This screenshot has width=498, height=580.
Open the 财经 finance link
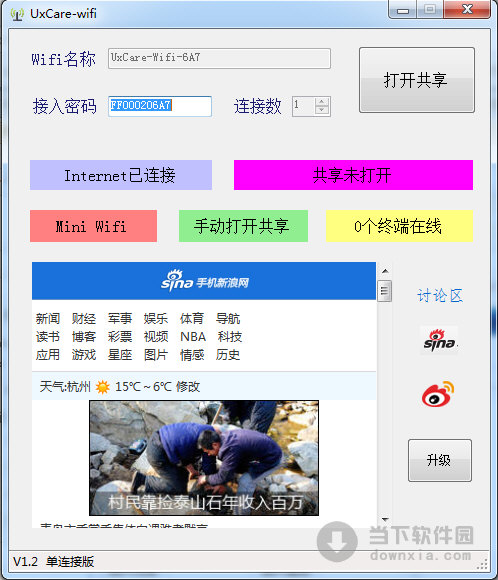pos(84,318)
